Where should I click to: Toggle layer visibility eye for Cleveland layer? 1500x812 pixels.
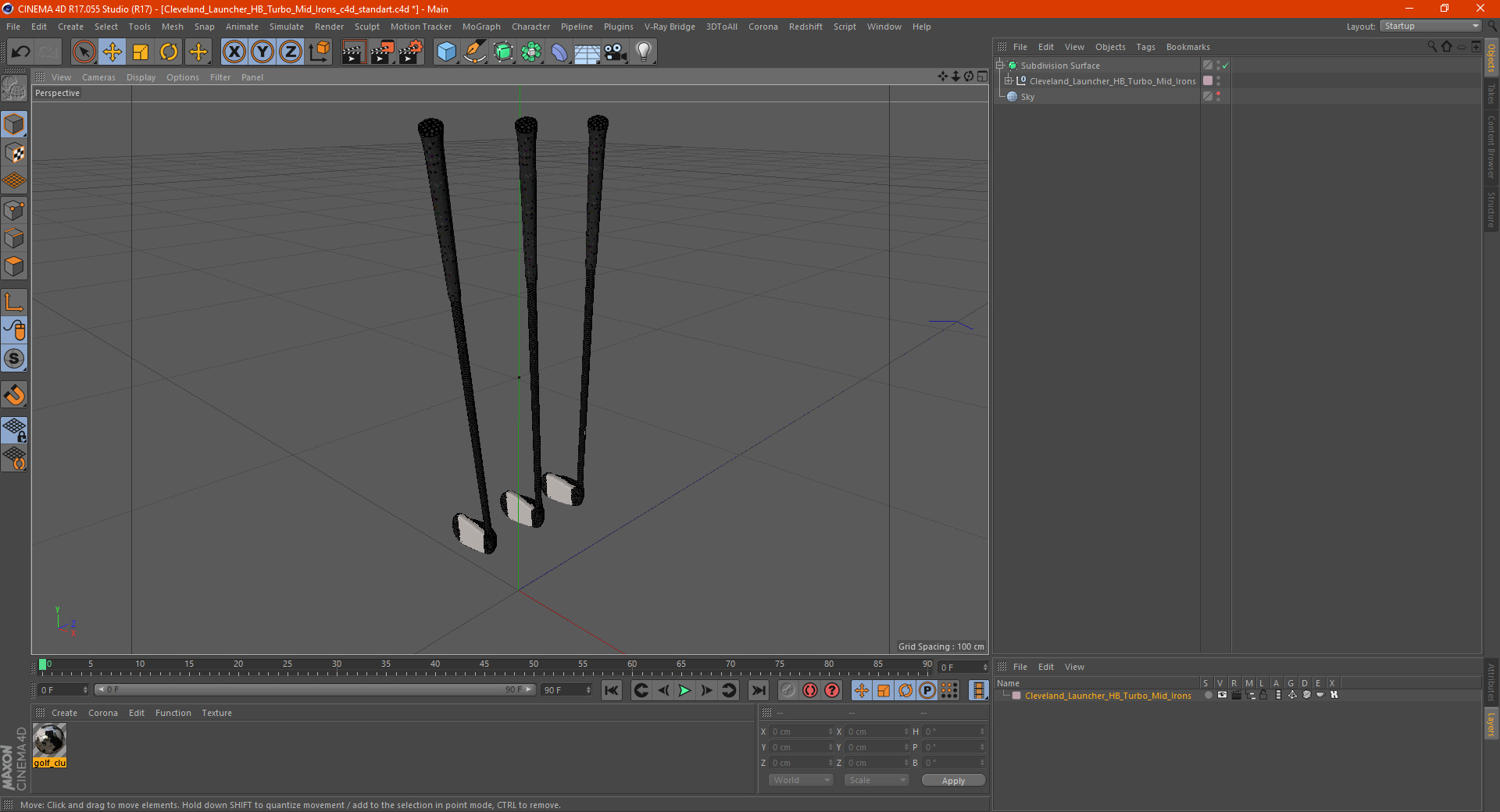click(x=1222, y=695)
